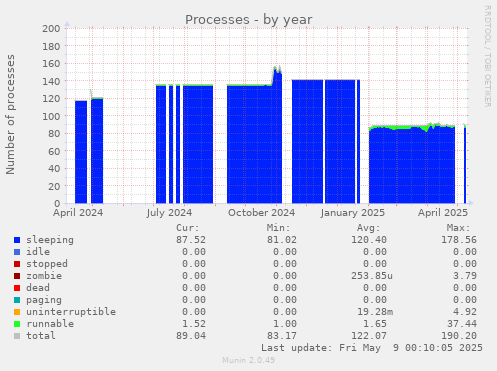Click the 'Min:' column header
This screenshot has width=497, height=371.
[x=278, y=228]
